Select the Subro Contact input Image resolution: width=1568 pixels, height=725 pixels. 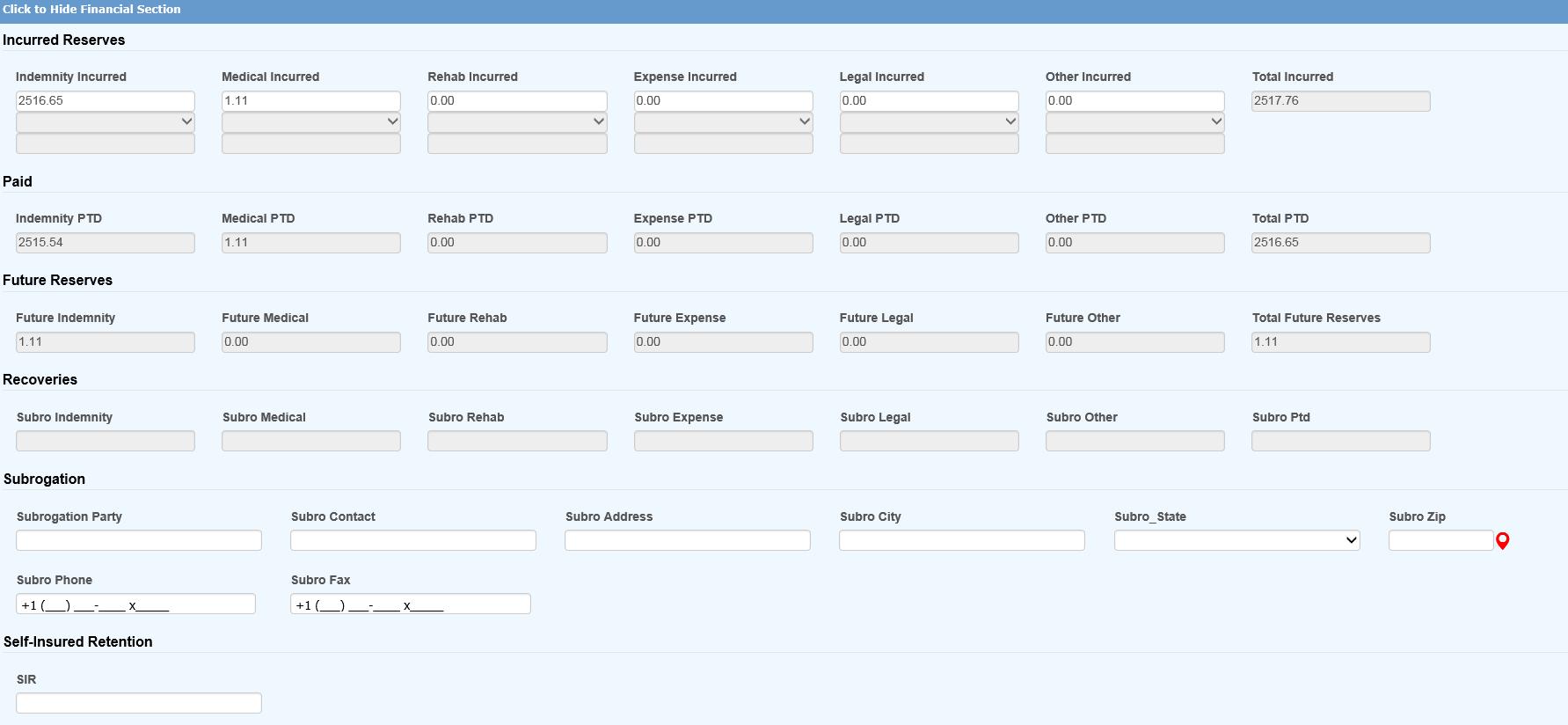tap(413, 540)
